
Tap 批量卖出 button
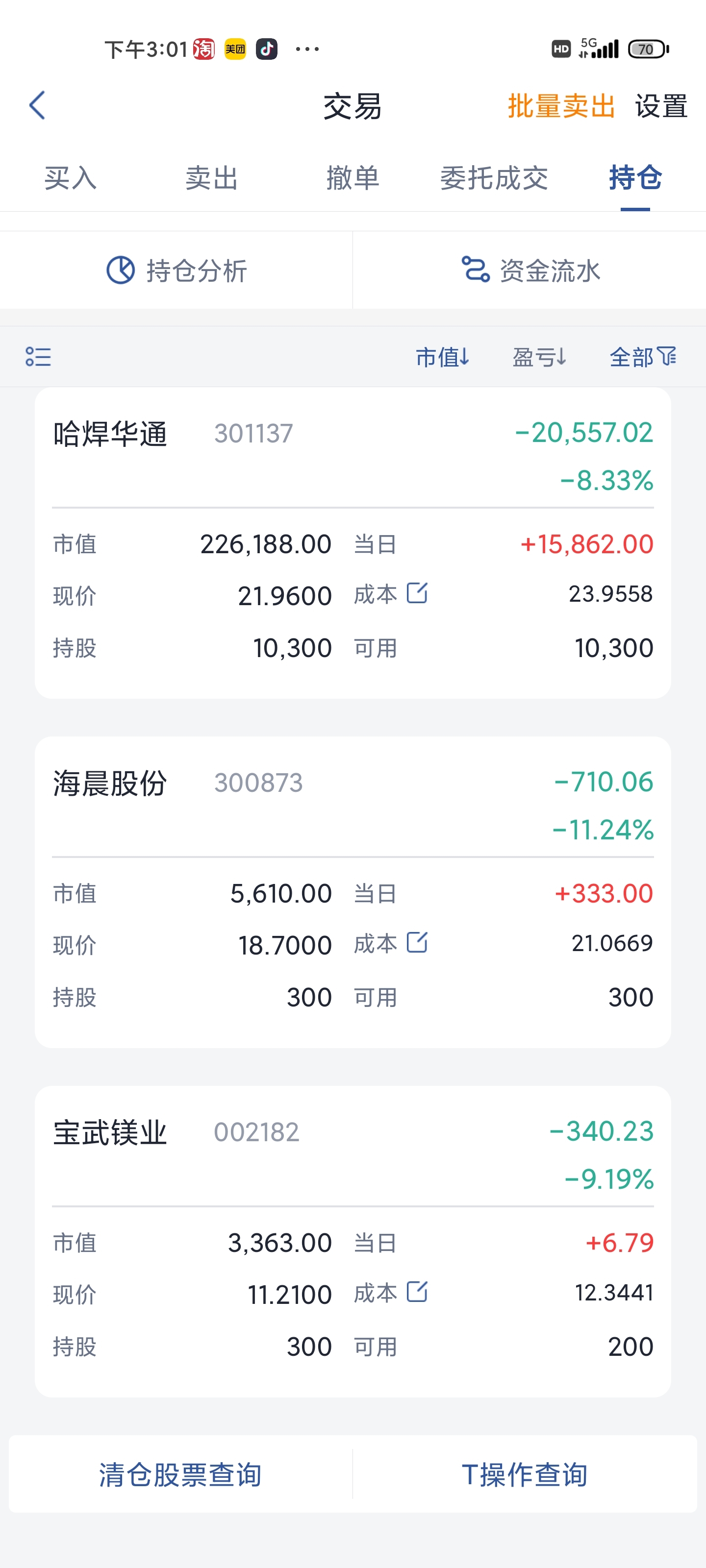[x=562, y=106]
